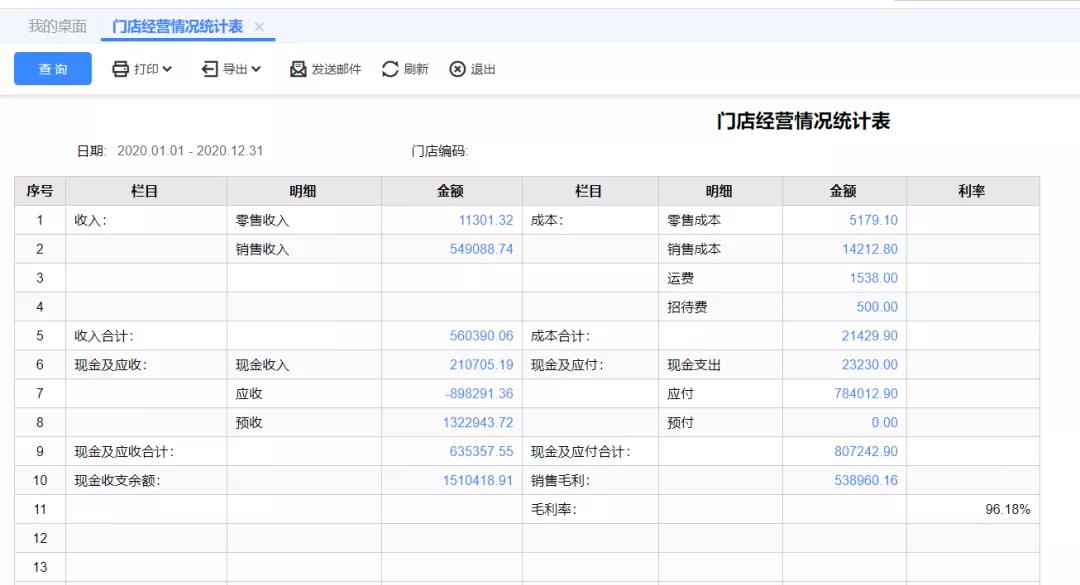This screenshot has width=1080, height=585.
Task: Click the 退出 exit icon
Action: (457, 69)
